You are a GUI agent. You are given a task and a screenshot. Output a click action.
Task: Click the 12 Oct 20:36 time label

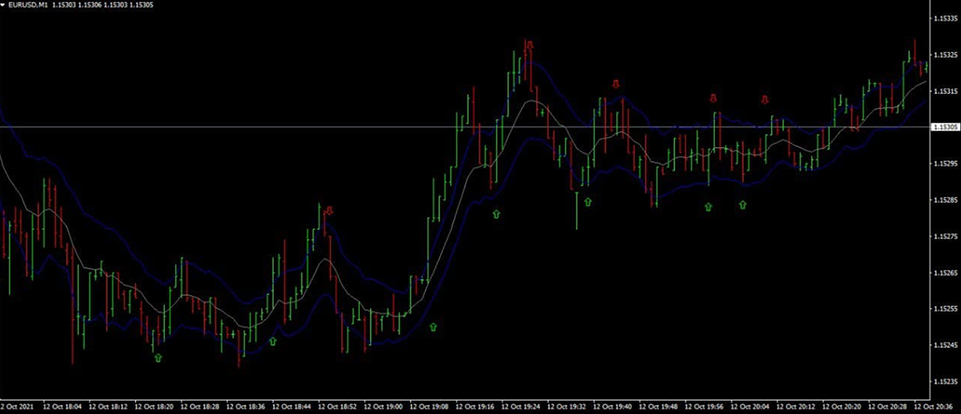pyautogui.click(x=933, y=406)
